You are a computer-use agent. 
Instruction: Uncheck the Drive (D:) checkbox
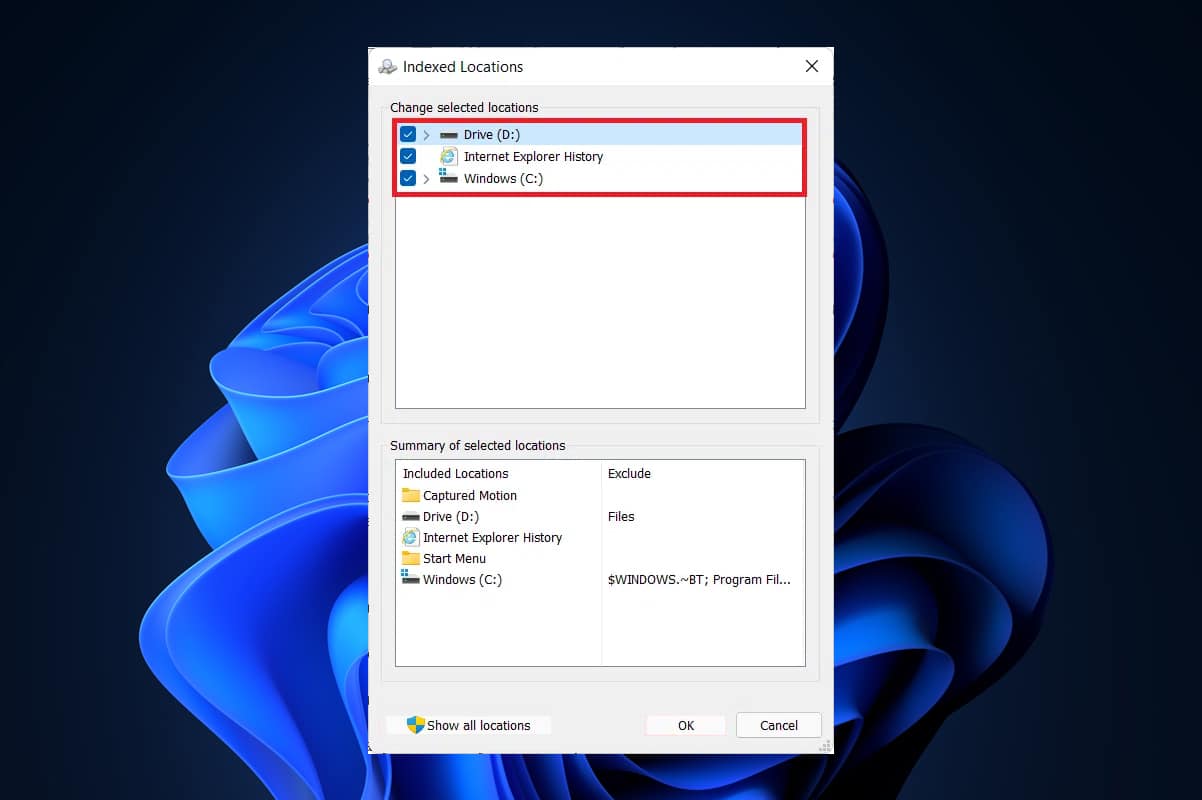pyautogui.click(x=407, y=134)
